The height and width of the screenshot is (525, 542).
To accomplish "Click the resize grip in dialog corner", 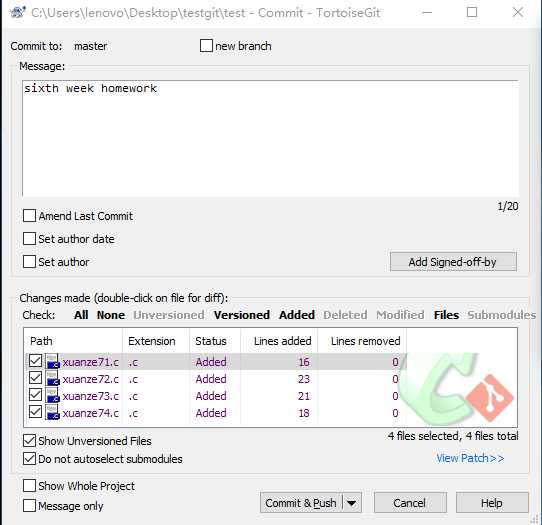I will (x=535, y=519).
